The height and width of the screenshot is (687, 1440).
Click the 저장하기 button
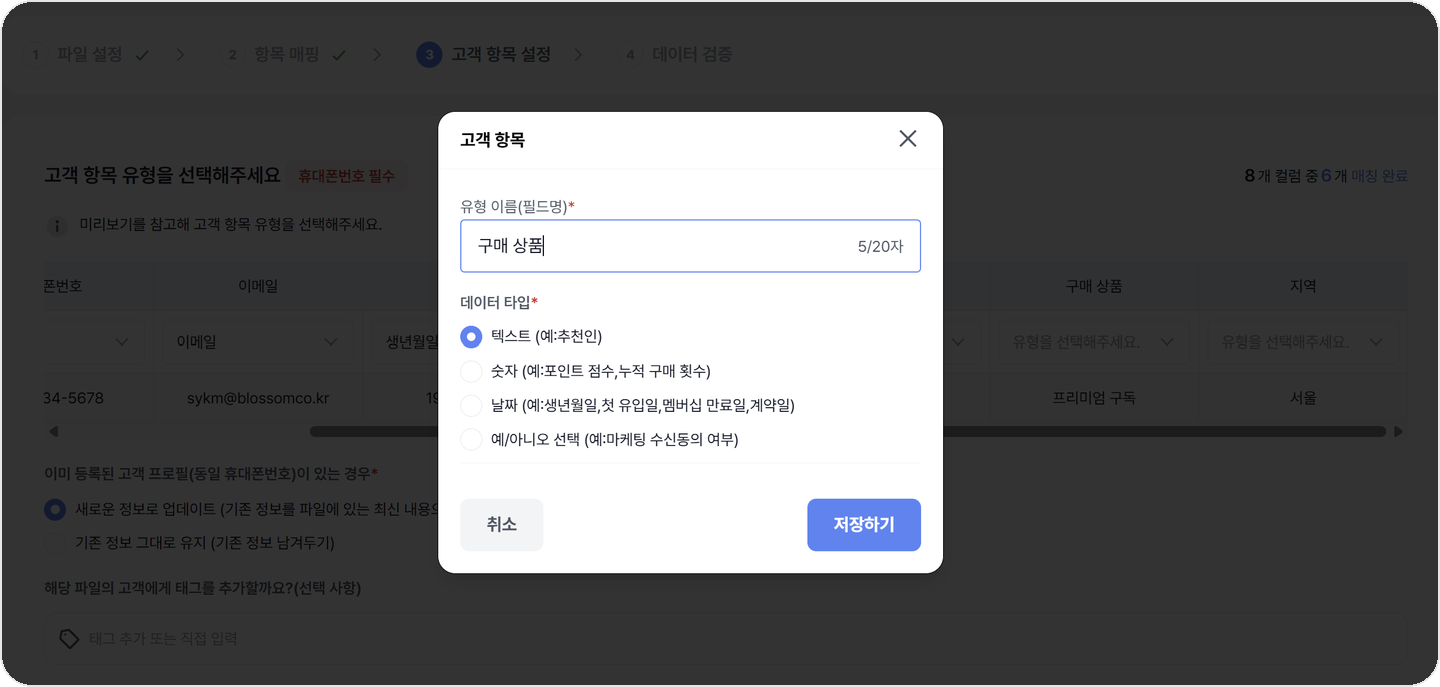pyautogui.click(x=864, y=525)
